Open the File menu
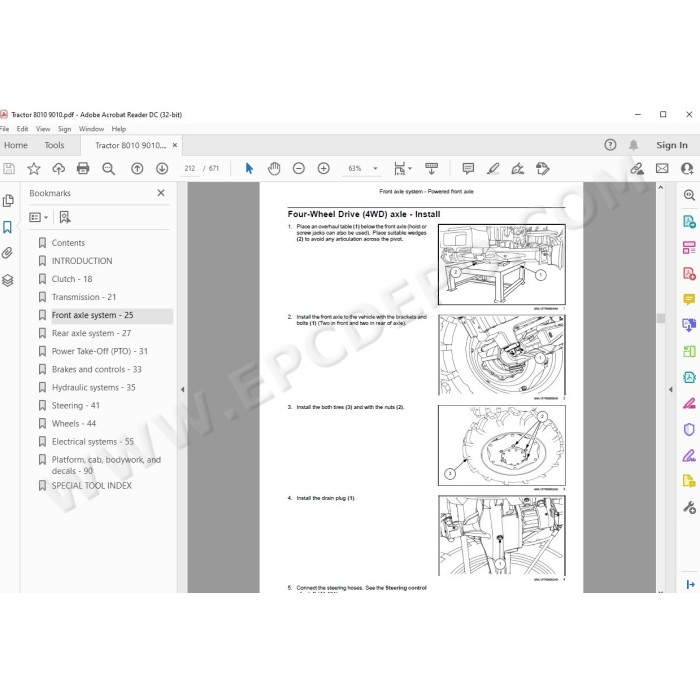Image resolution: width=700 pixels, height=700 pixels. tap(5, 129)
